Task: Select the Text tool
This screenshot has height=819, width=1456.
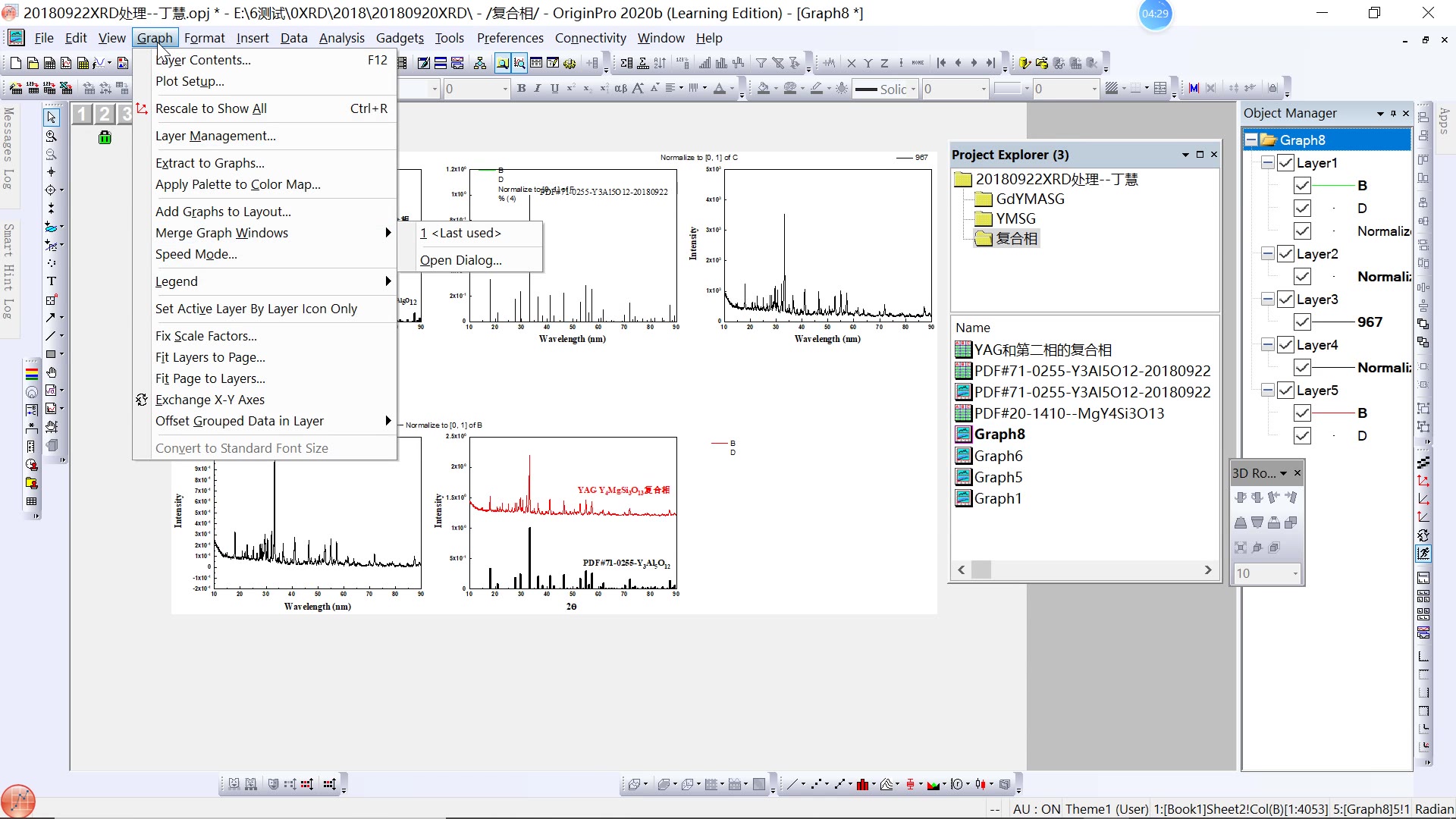Action: 51,281
